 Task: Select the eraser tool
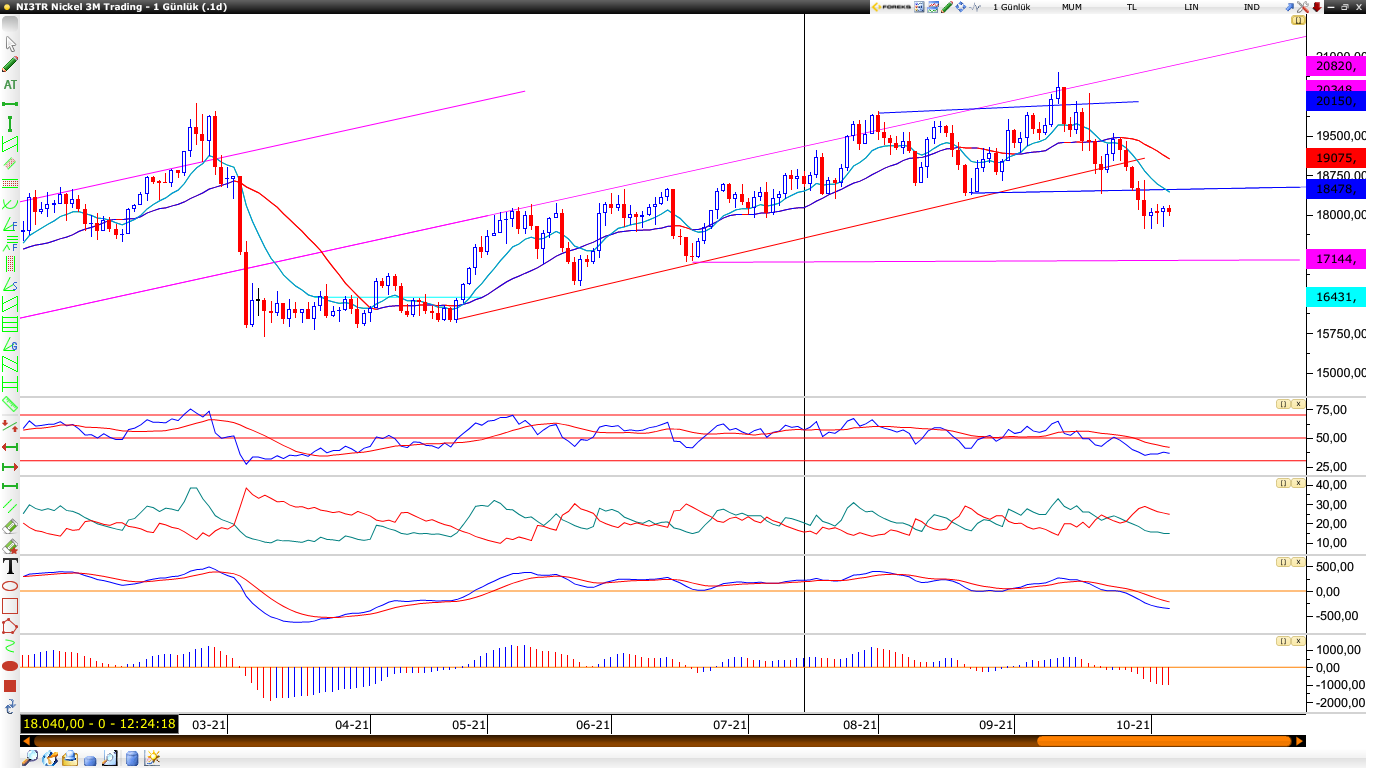10,526
